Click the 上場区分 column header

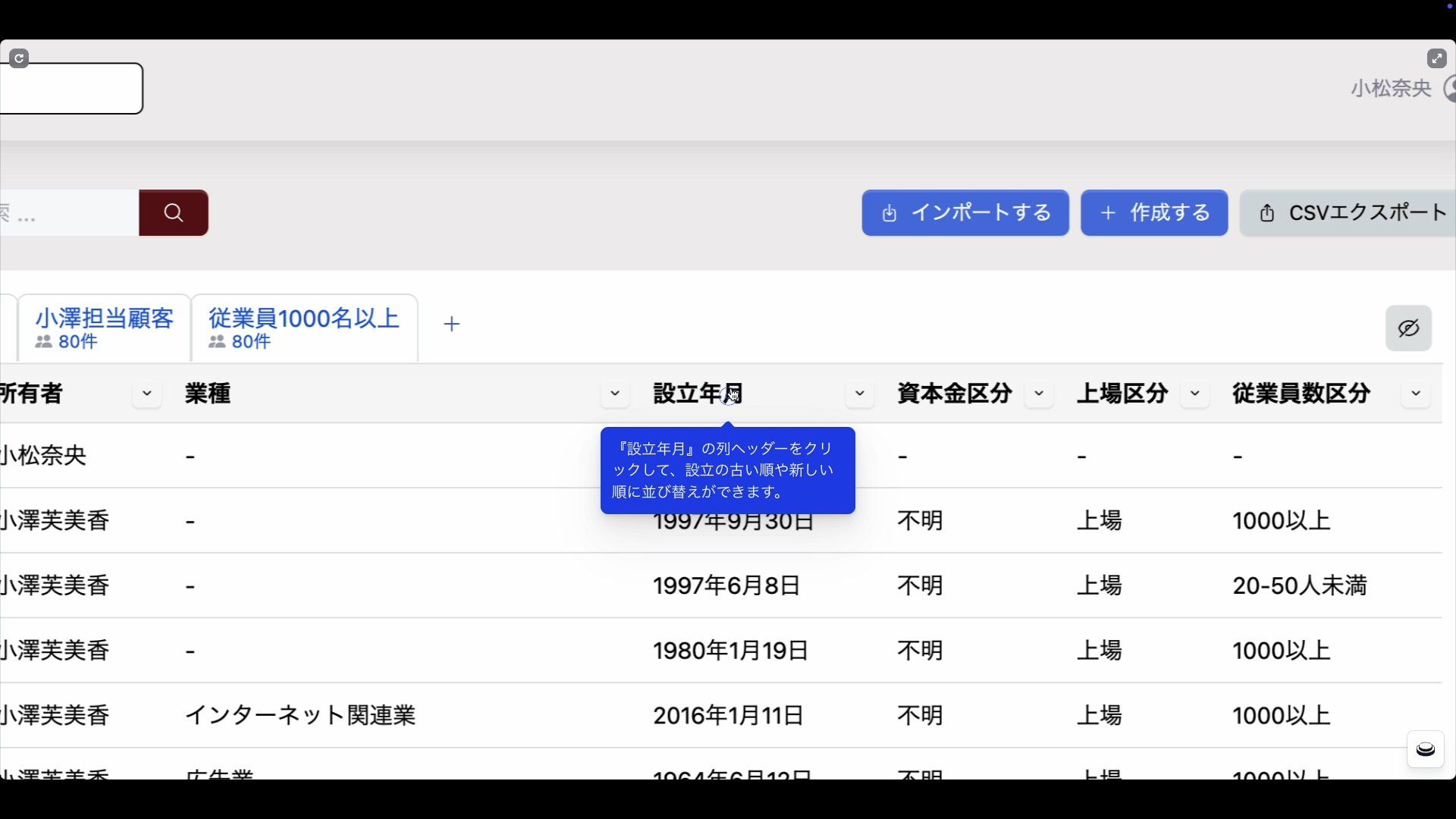1122,394
